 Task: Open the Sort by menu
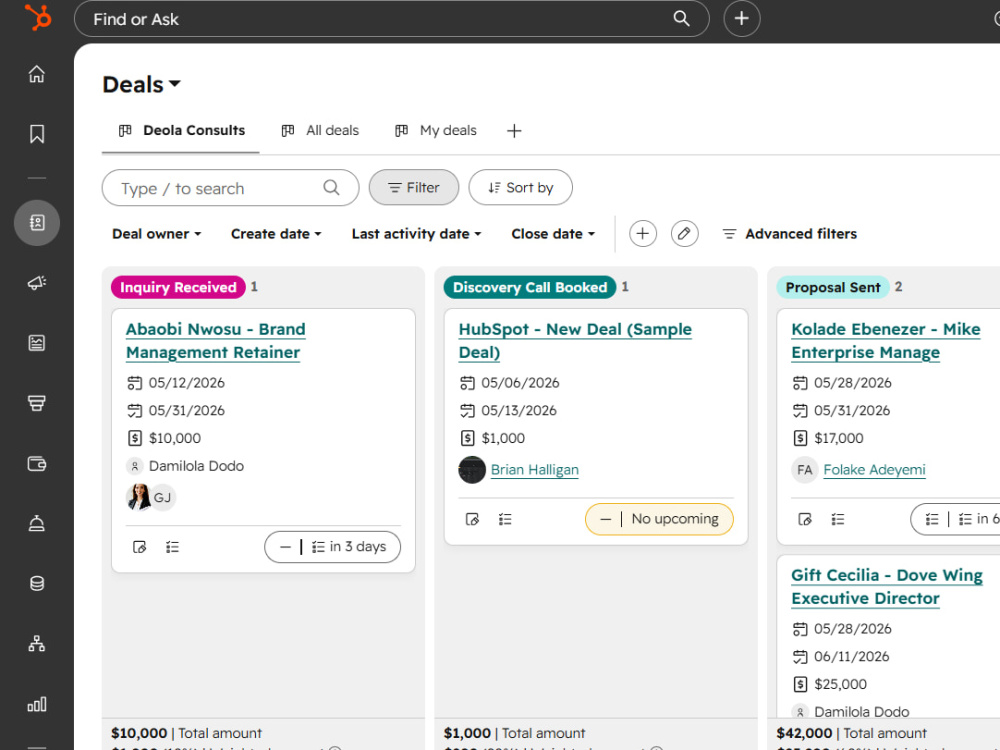520,188
